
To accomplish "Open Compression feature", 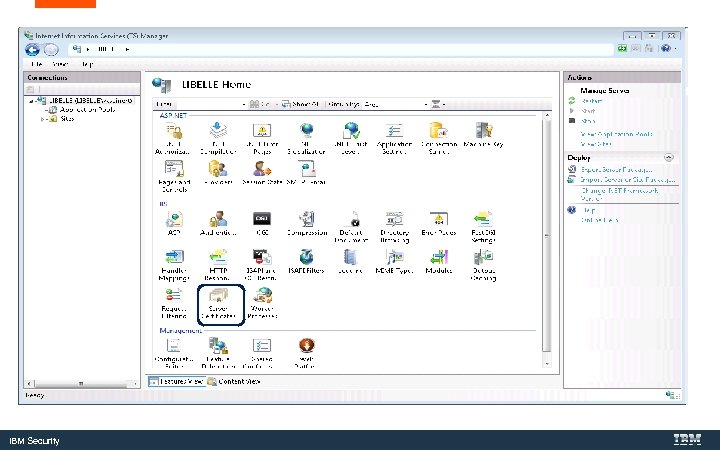I will [x=306, y=224].
